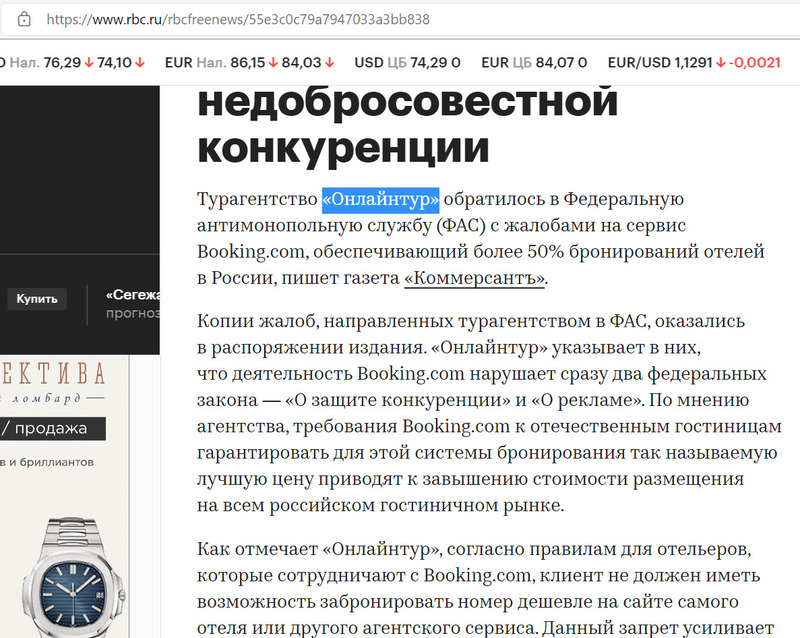Click the red down arrow after 76,29
This screenshot has height=638, width=800.
89,62
